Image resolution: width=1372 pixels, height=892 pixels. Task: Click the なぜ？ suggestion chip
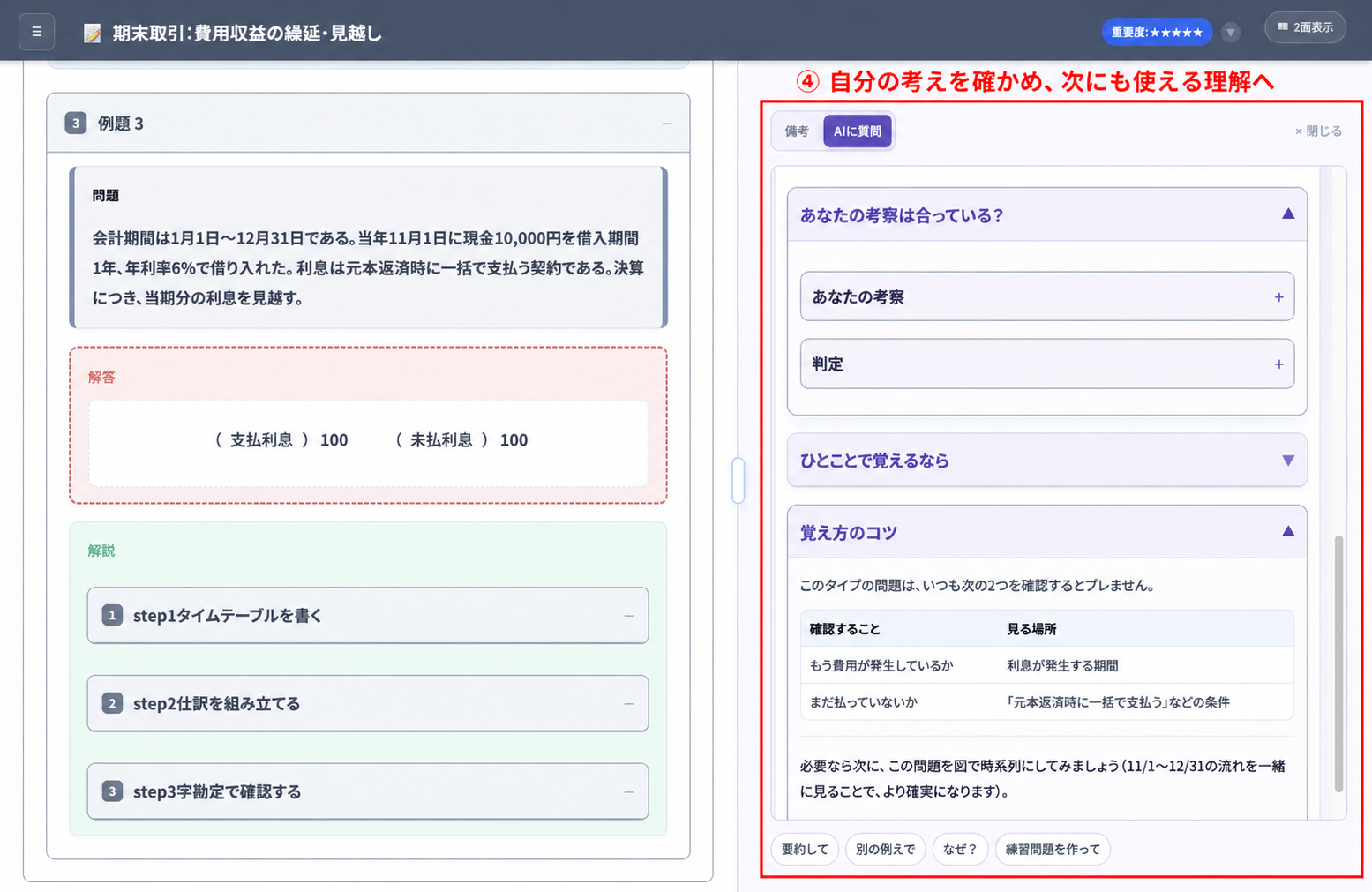(960, 849)
